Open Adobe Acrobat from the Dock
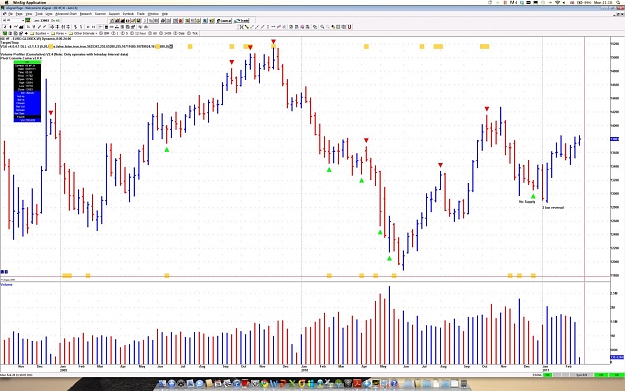 point(356,384)
